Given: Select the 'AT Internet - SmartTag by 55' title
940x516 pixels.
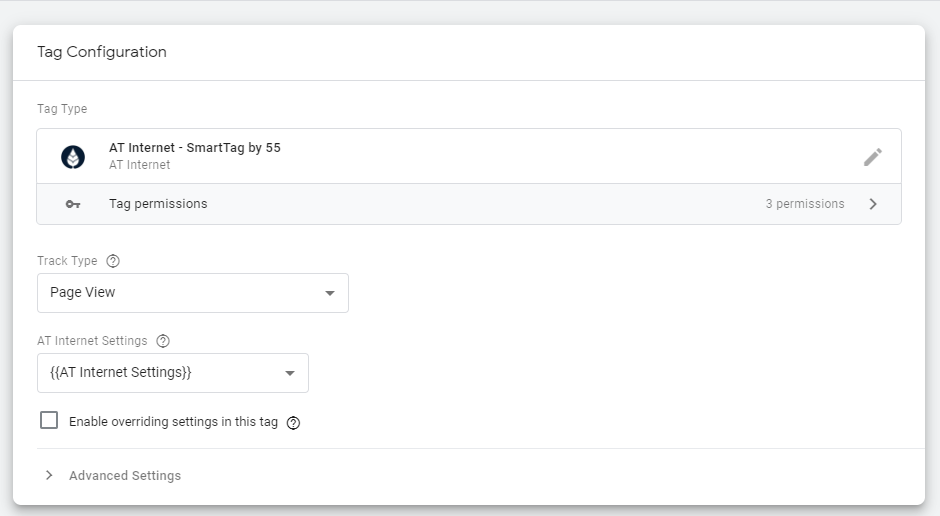Looking at the screenshot, I should coord(195,148).
